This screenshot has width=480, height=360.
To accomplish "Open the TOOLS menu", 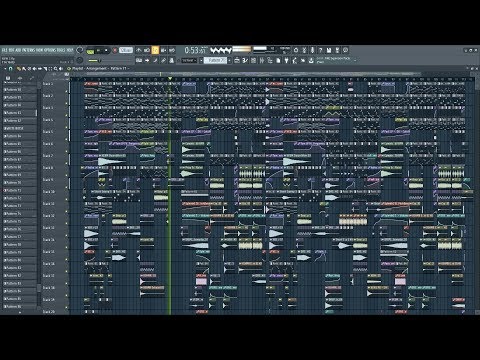I will coord(61,50).
